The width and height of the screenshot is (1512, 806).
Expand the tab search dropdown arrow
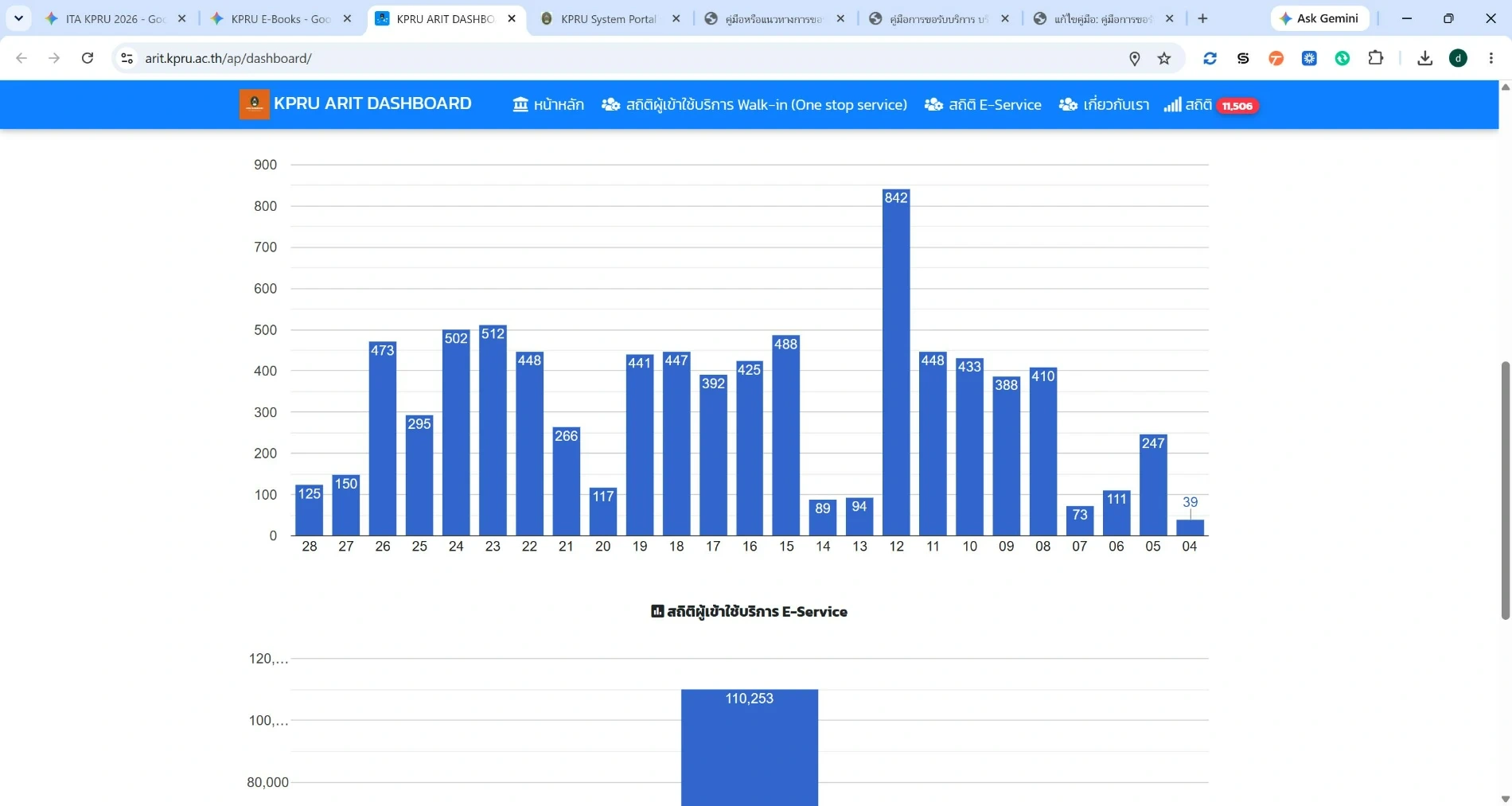pos(18,18)
